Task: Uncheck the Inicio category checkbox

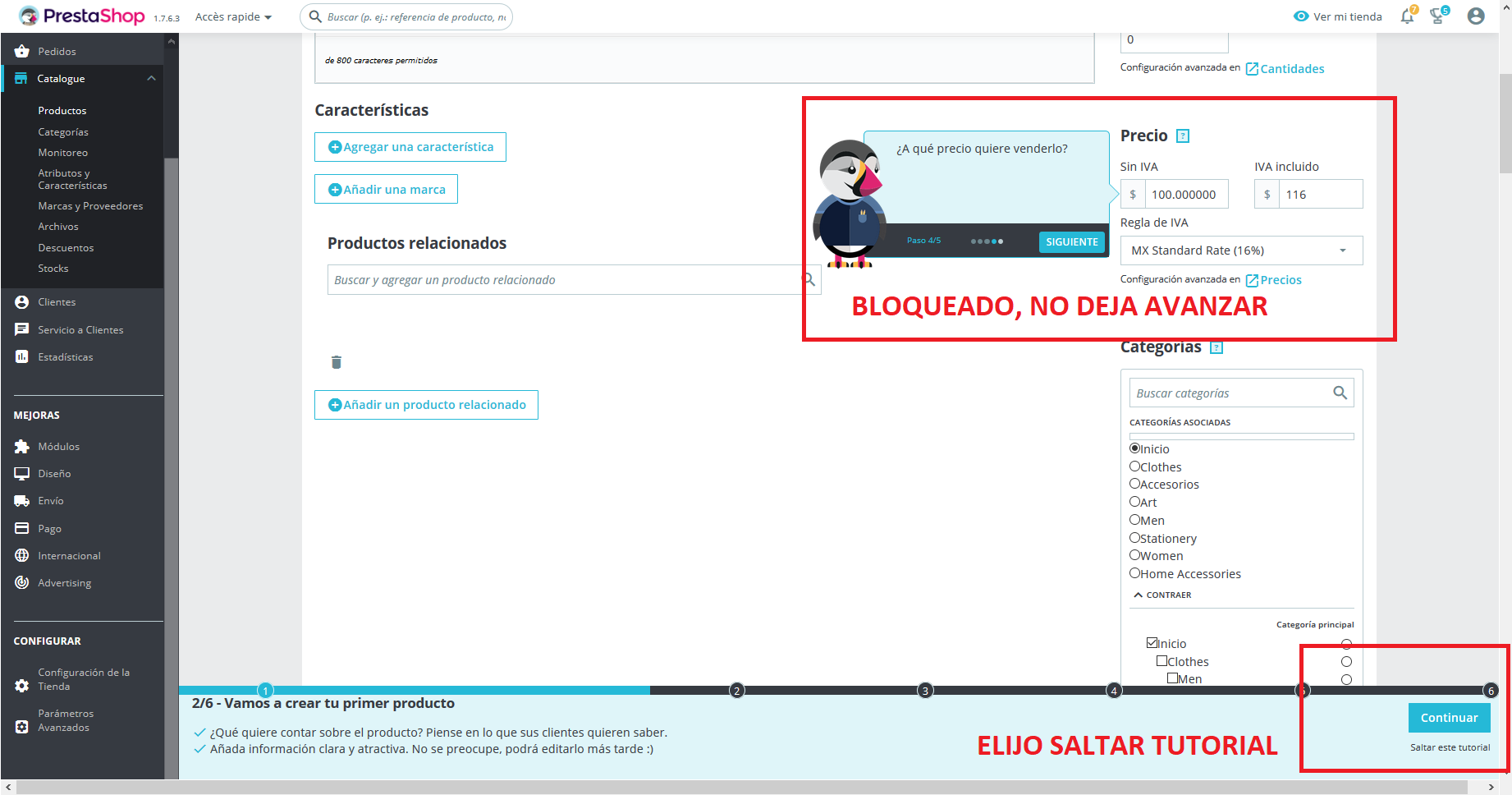Action: pyautogui.click(x=1152, y=643)
